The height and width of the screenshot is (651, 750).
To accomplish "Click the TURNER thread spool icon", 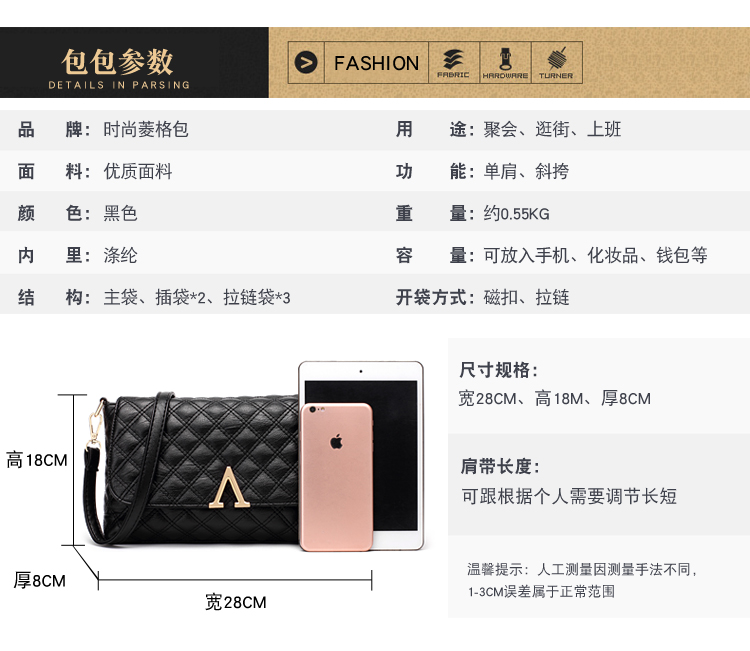I will 557,59.
